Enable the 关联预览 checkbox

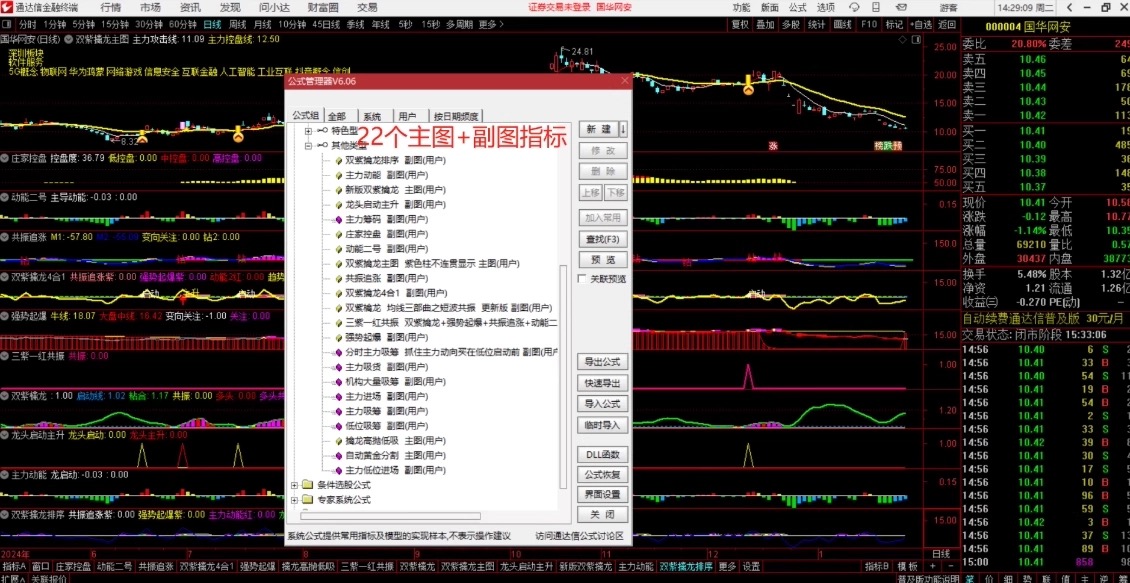tap(582, 278)
